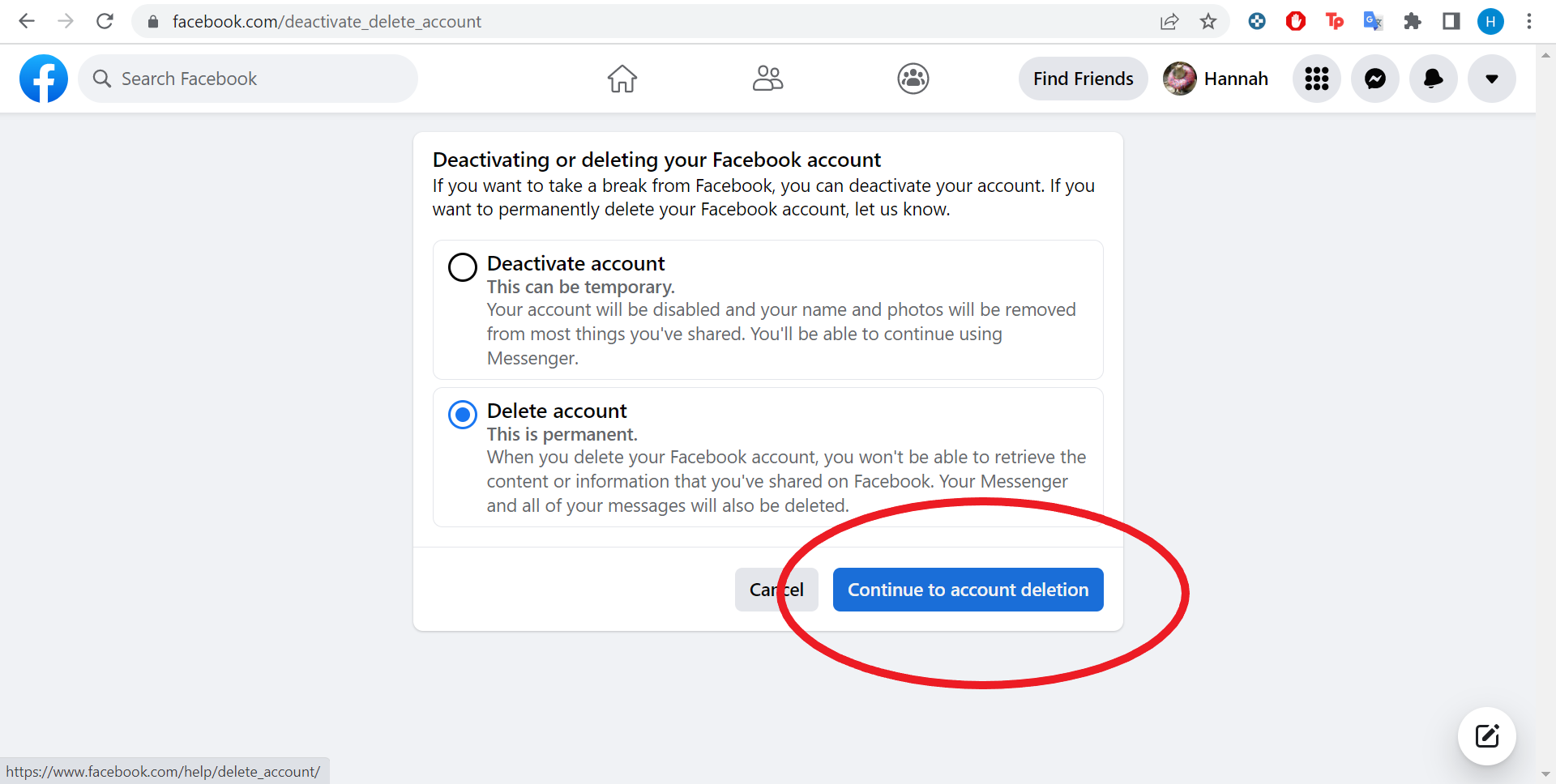Click Continue to account deletion

968,590
